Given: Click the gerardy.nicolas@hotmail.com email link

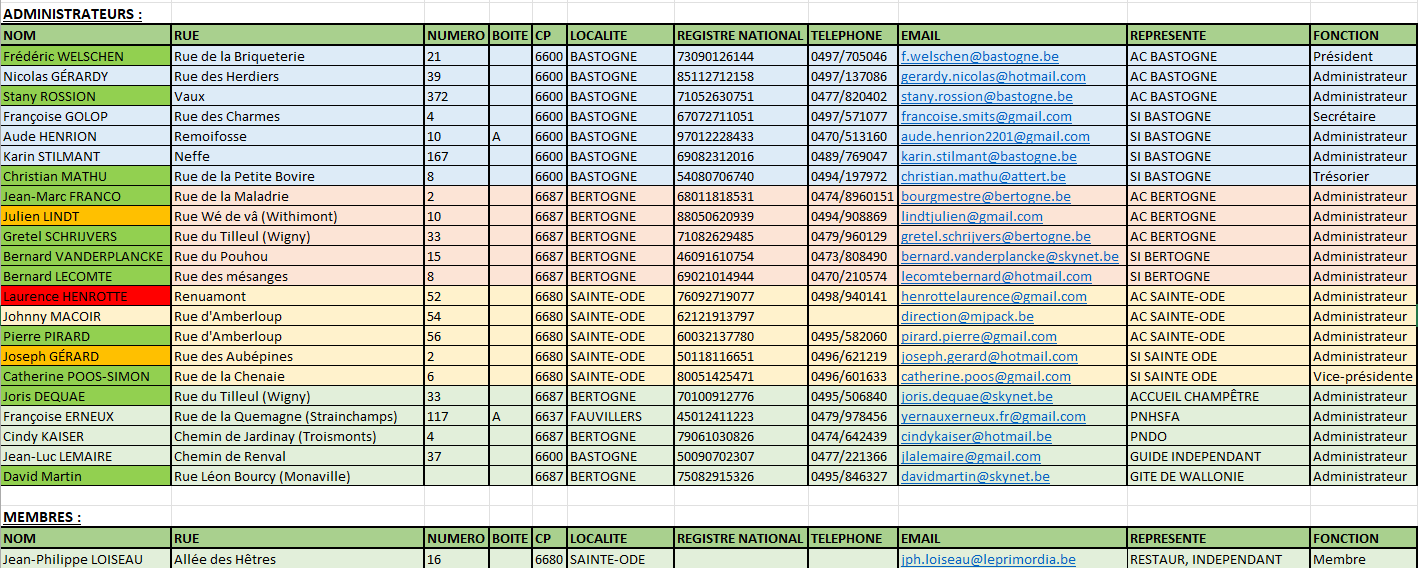Looking at the screenshot, I should pos(992,77).
